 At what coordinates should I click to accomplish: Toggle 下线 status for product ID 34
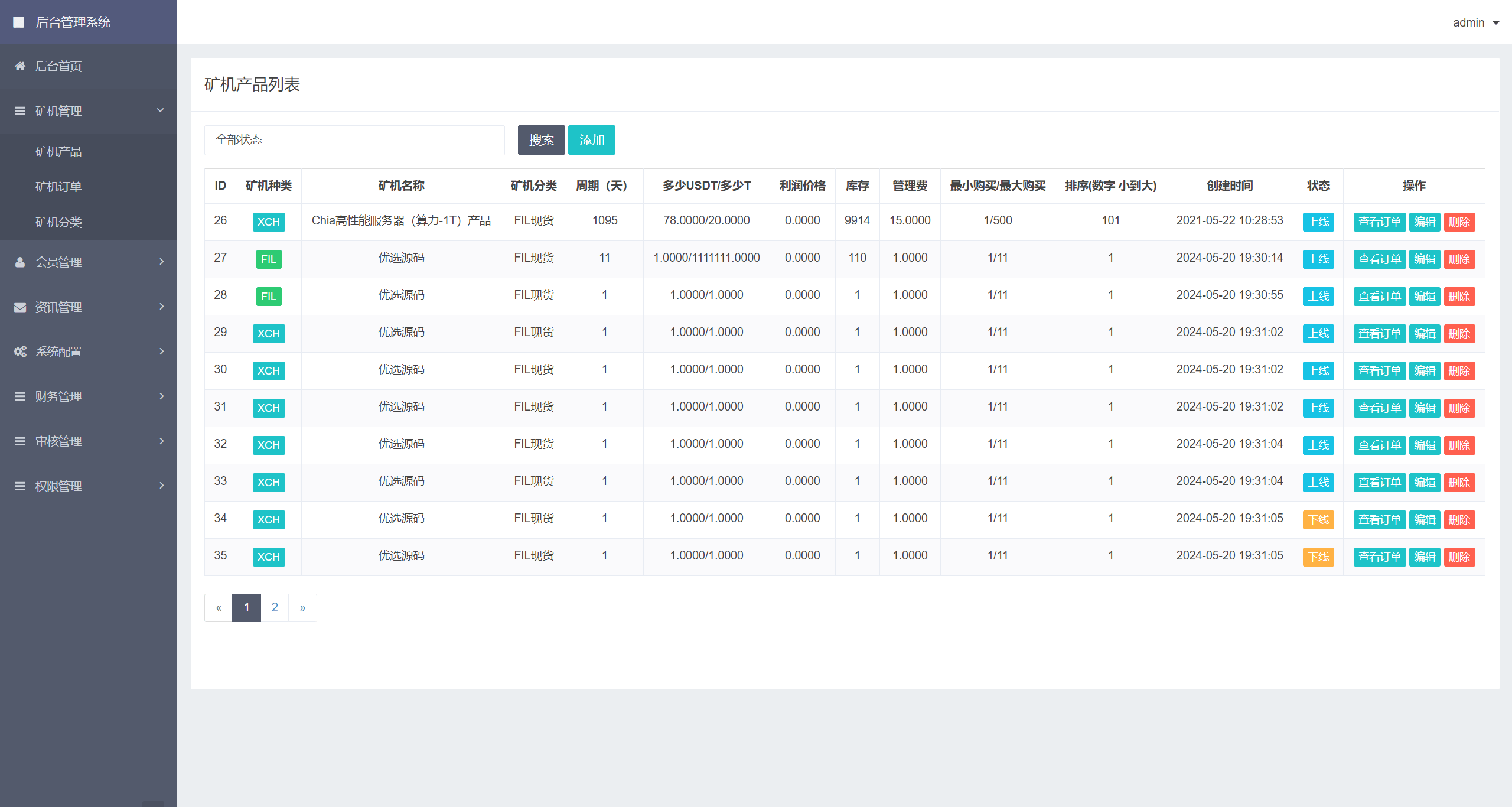[x=1318, y=520]
